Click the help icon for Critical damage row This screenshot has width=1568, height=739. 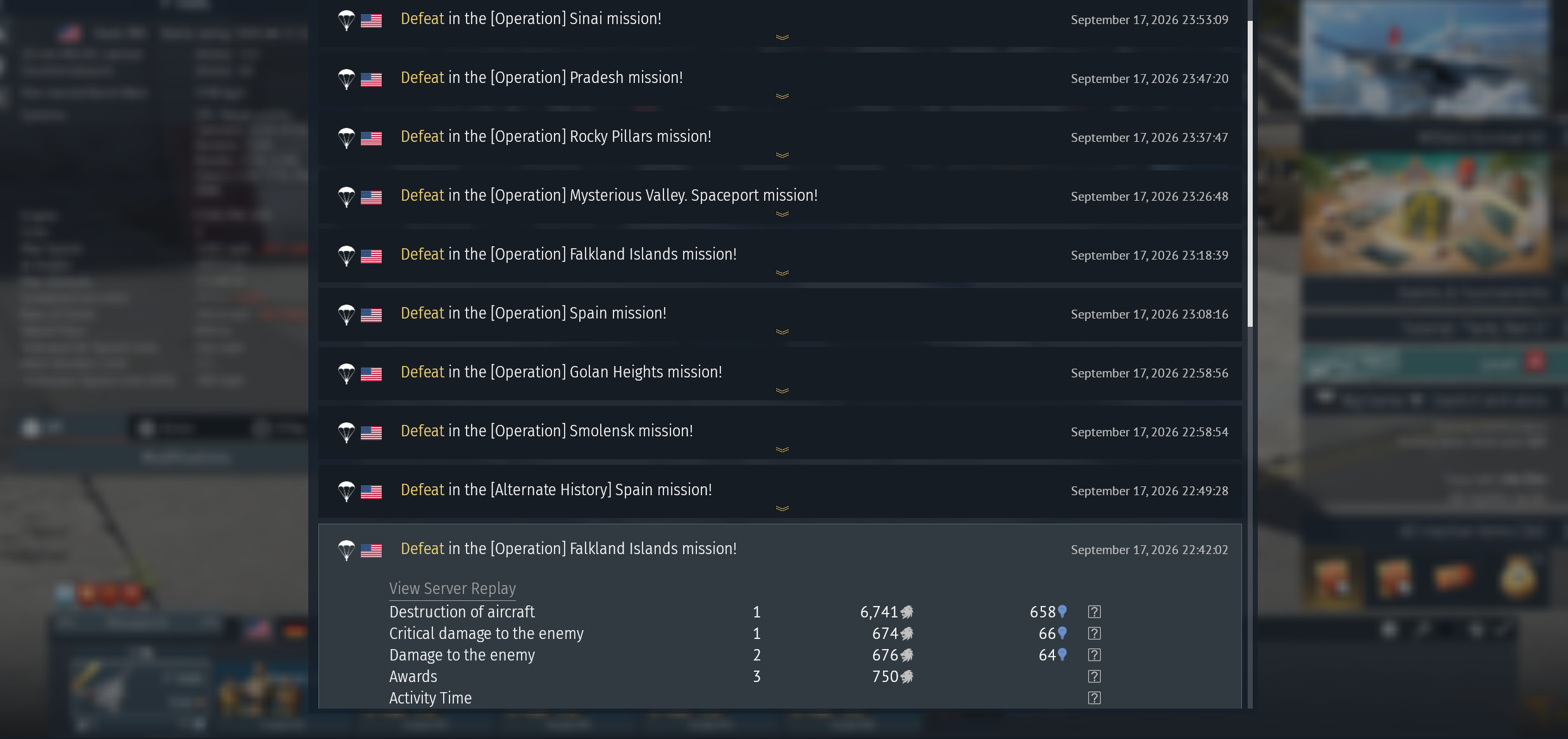1094,633
